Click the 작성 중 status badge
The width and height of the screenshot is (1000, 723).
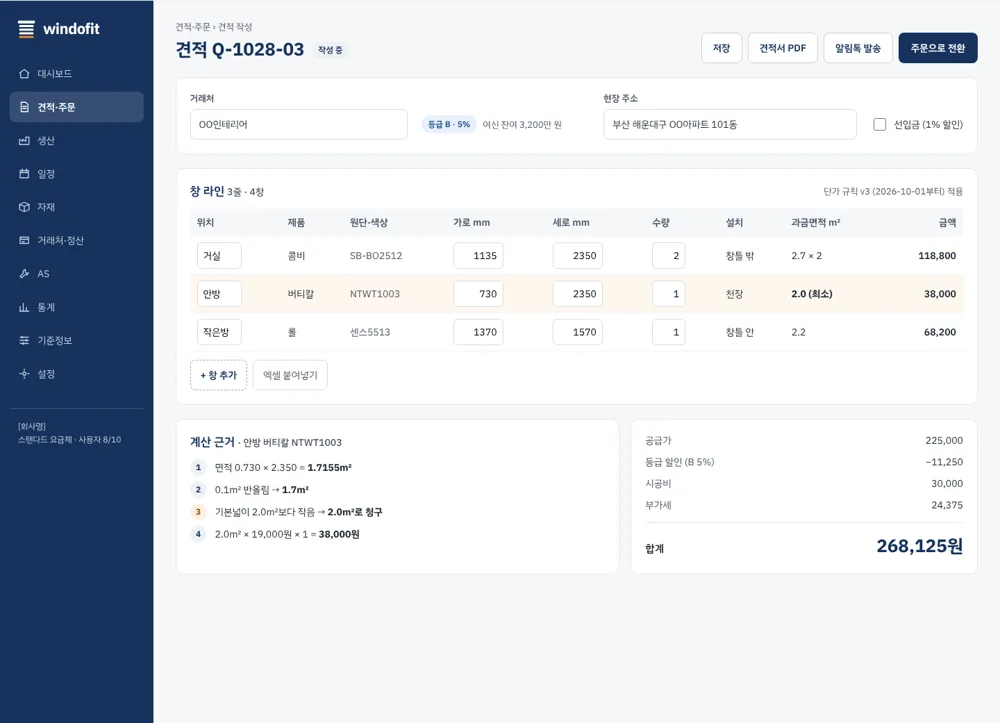(330, 50)
